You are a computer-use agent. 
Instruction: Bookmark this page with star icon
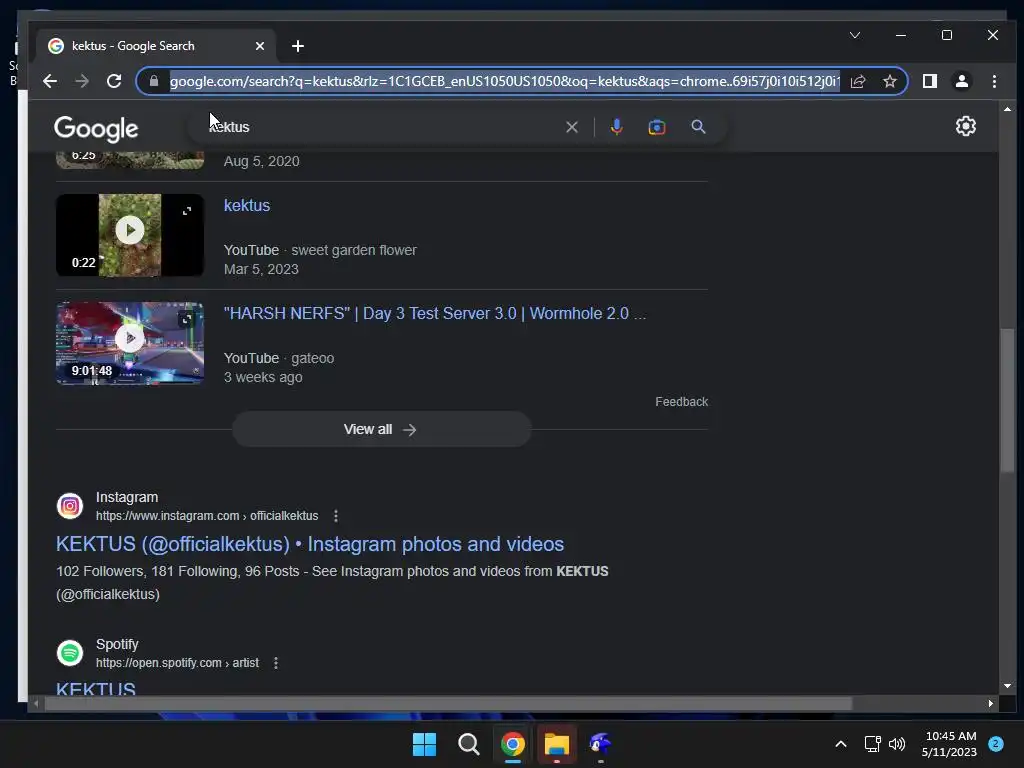889,82
